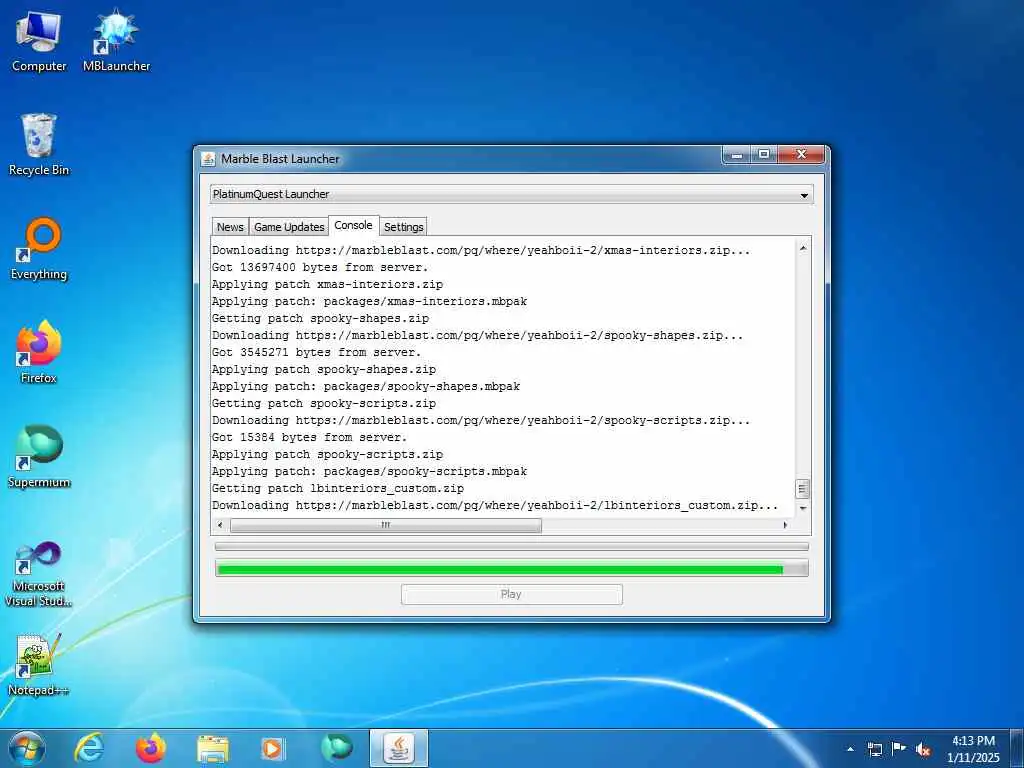Screen dimensions: 1024x768
Task: Open Windows Media Player from taskbar
Action: click(273, 748)
